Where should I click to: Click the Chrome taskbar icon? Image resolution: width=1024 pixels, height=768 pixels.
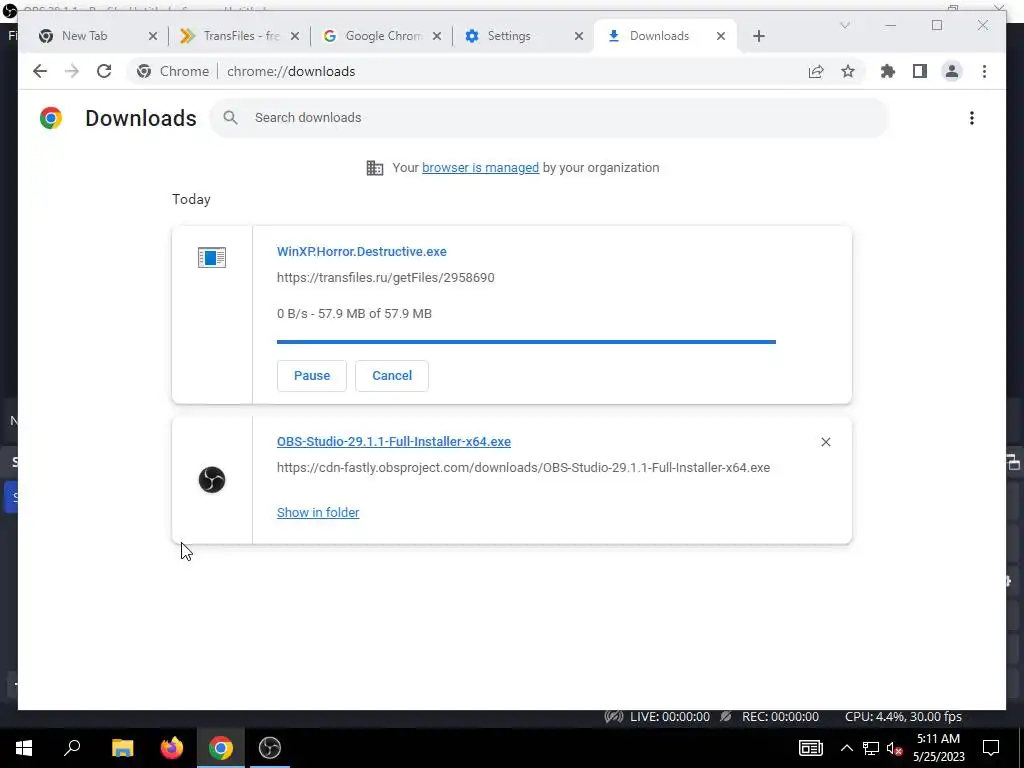[221, 748]
